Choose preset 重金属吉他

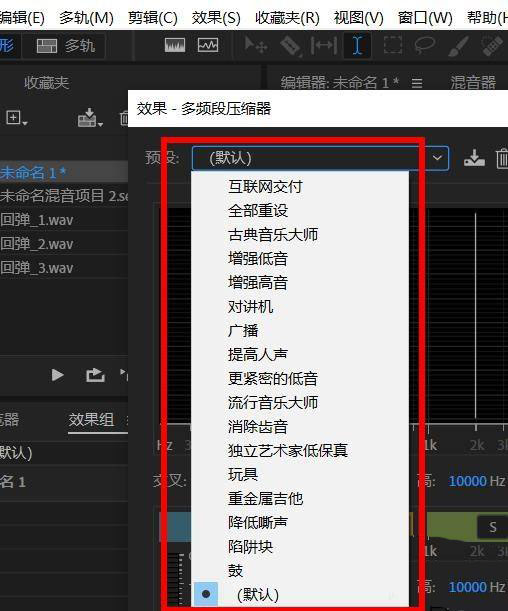300,499
